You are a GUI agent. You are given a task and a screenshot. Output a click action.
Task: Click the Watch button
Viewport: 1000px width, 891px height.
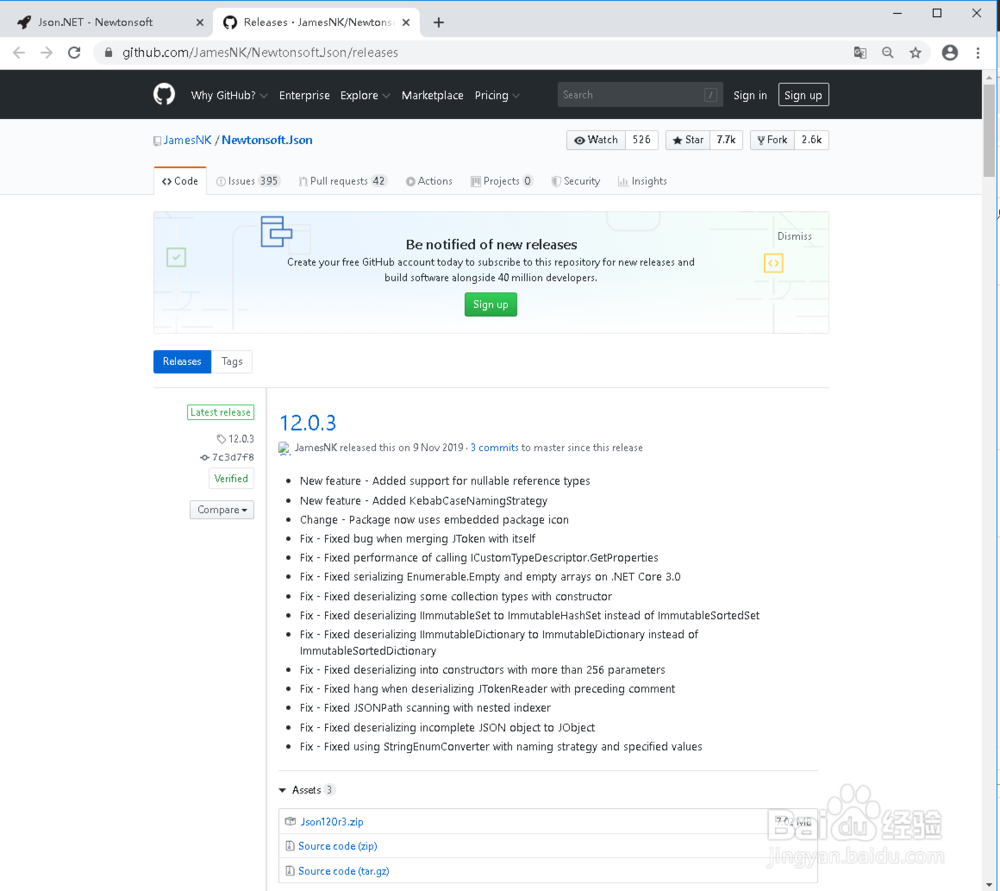596,140
